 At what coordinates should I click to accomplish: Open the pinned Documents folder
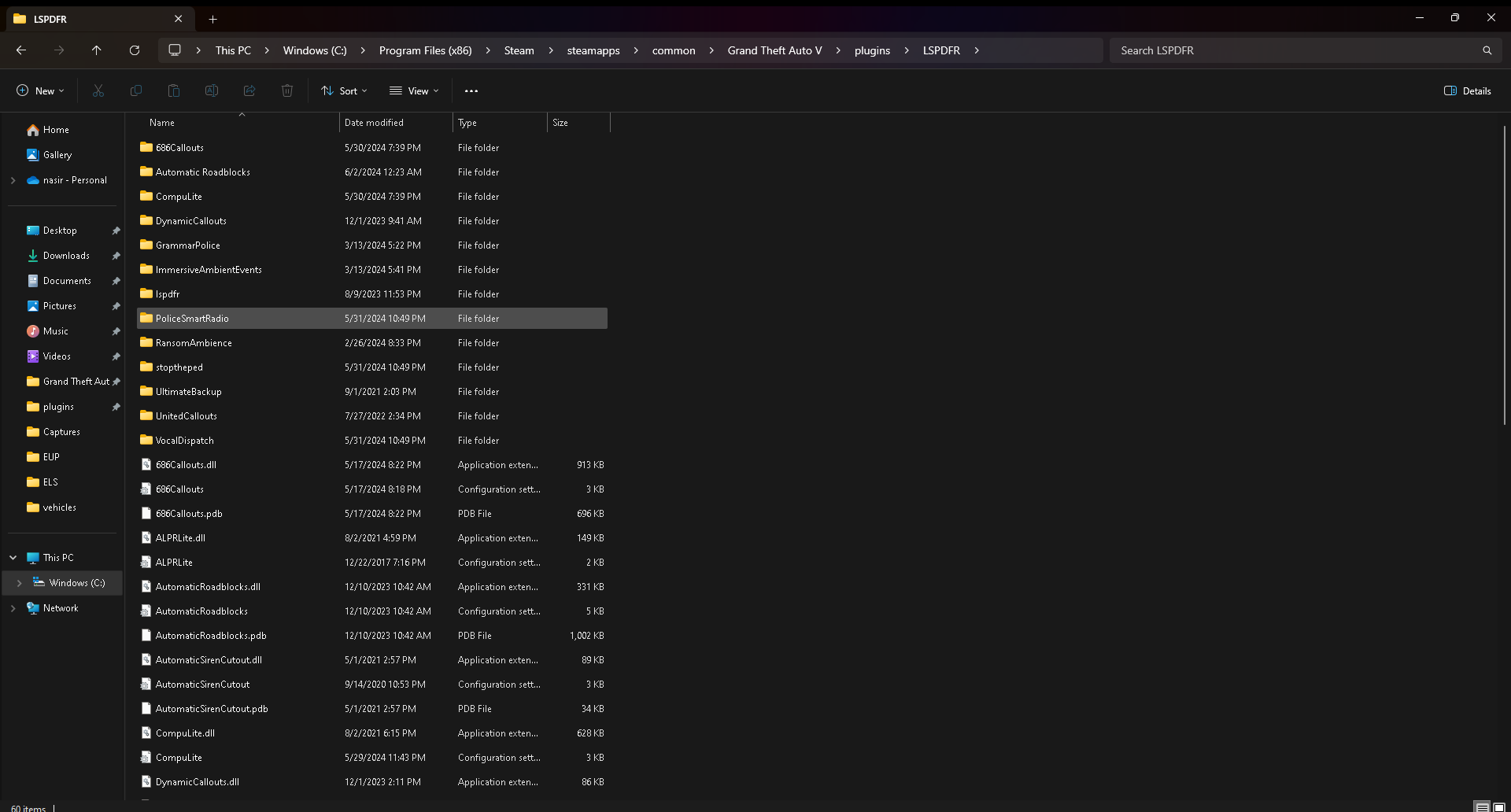coord(68,281)
